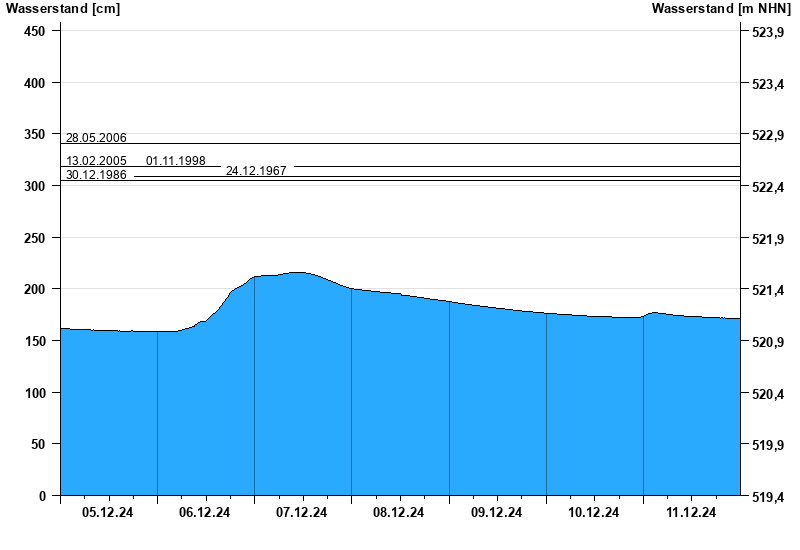Click the 10.12.24 date label
This screenshot has width=800, height=550.
click(594, 513)
